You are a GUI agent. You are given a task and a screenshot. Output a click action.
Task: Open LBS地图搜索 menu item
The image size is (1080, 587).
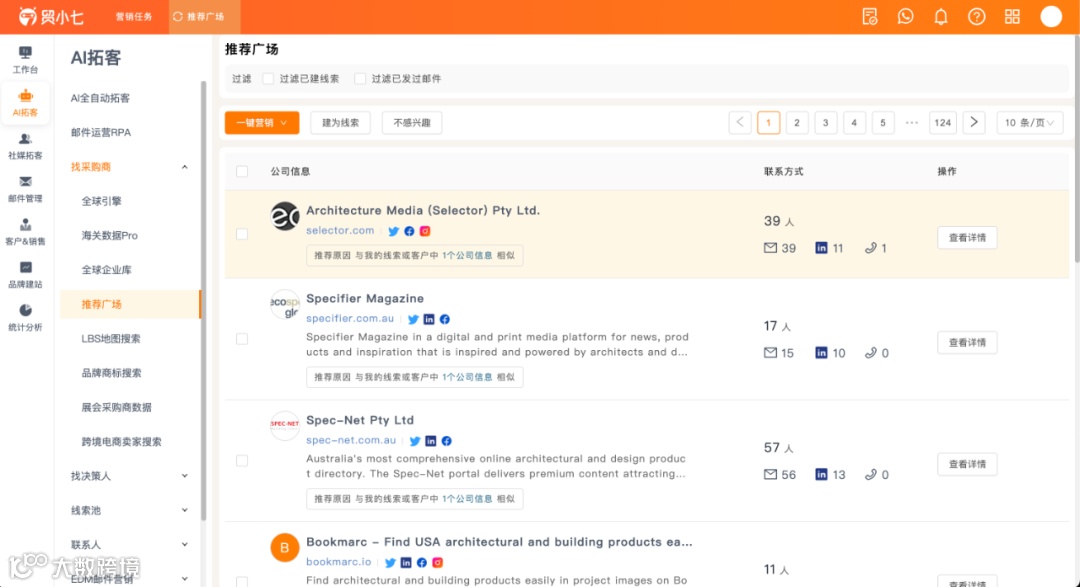[110, 338]
